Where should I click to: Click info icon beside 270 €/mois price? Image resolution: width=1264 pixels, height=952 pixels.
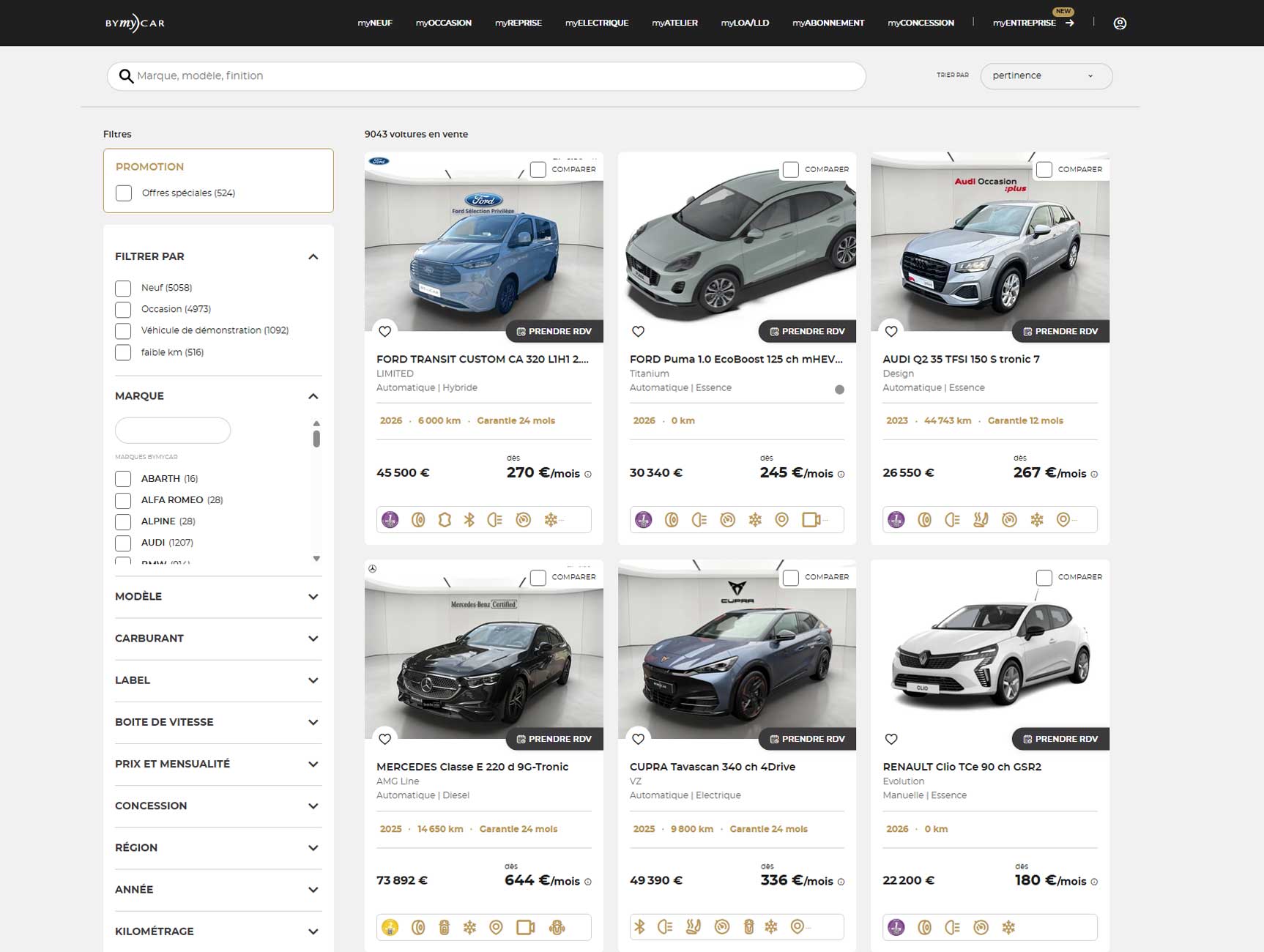[588, 475]
